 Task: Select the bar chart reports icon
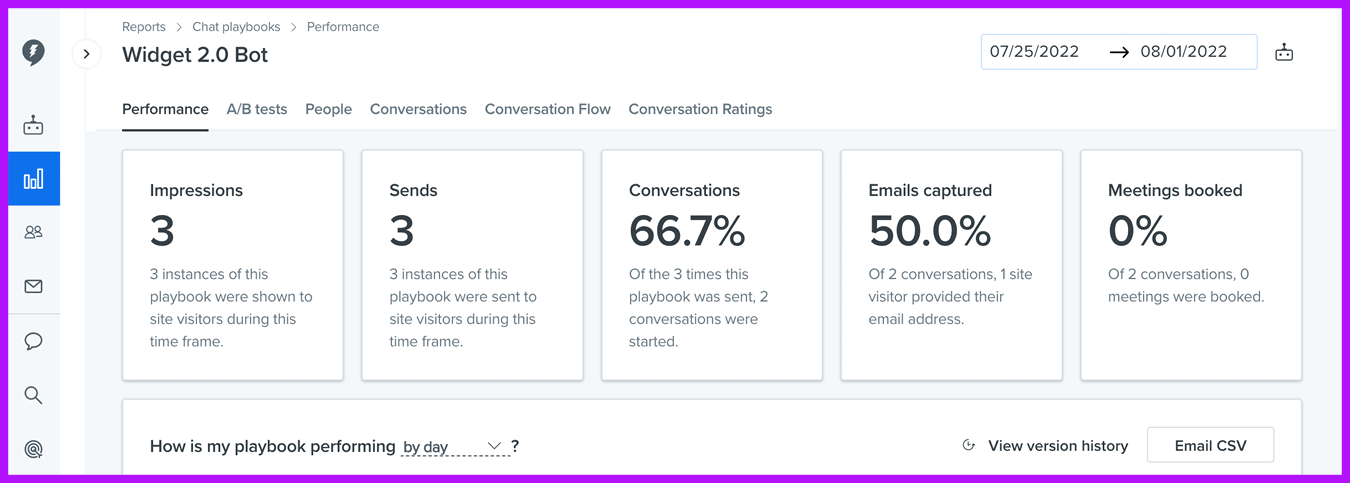pos(33,178)
